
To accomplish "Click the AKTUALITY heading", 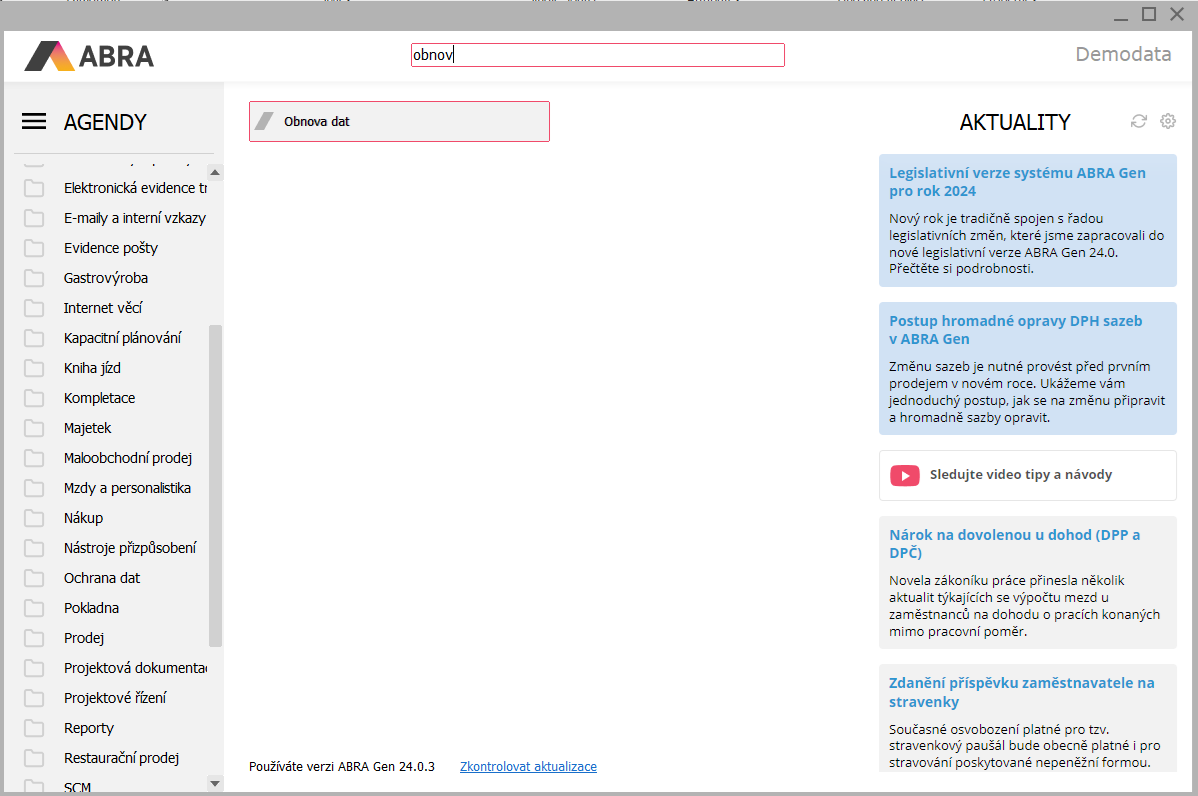I will [1015, 122].
